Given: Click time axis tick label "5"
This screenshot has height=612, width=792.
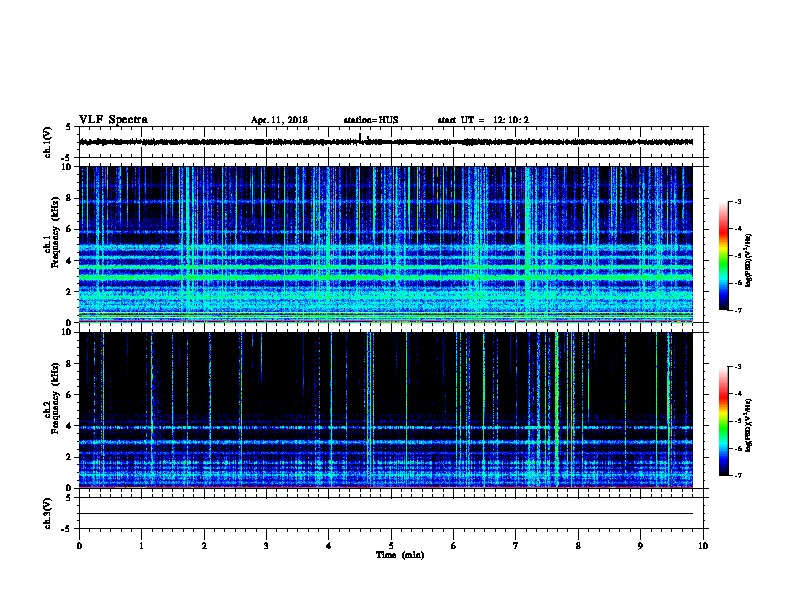Looking at the screenshot, I should click(391, 546).
